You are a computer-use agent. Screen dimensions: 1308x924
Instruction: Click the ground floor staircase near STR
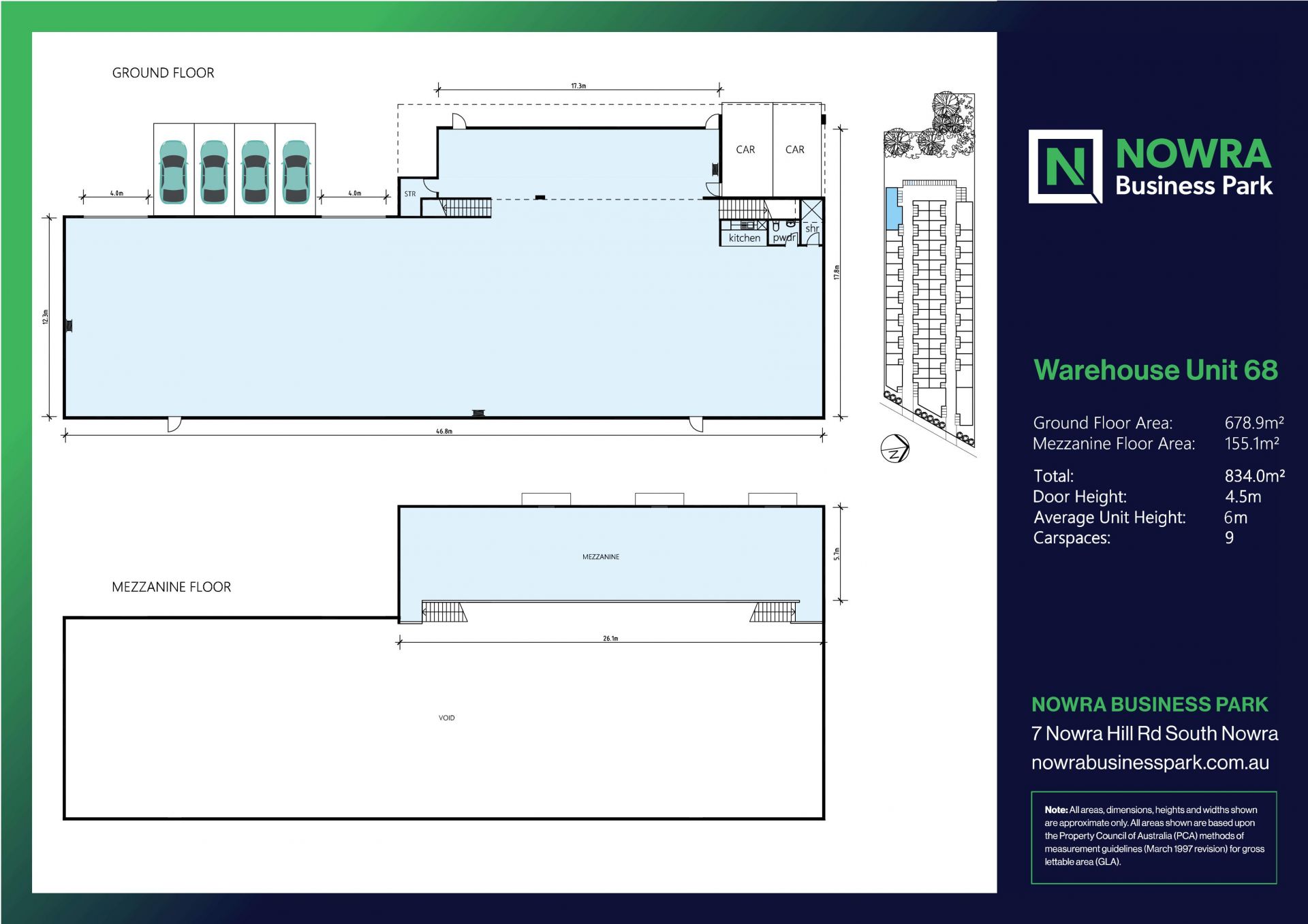coord(467,207)
